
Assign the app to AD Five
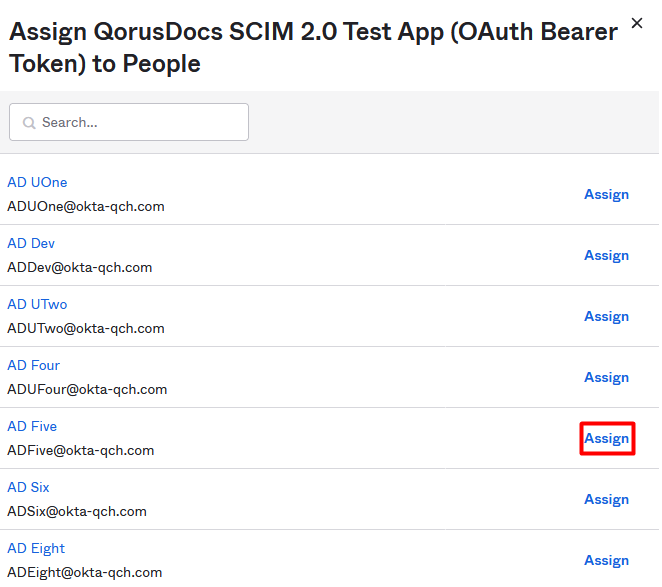tap(606, 438)
